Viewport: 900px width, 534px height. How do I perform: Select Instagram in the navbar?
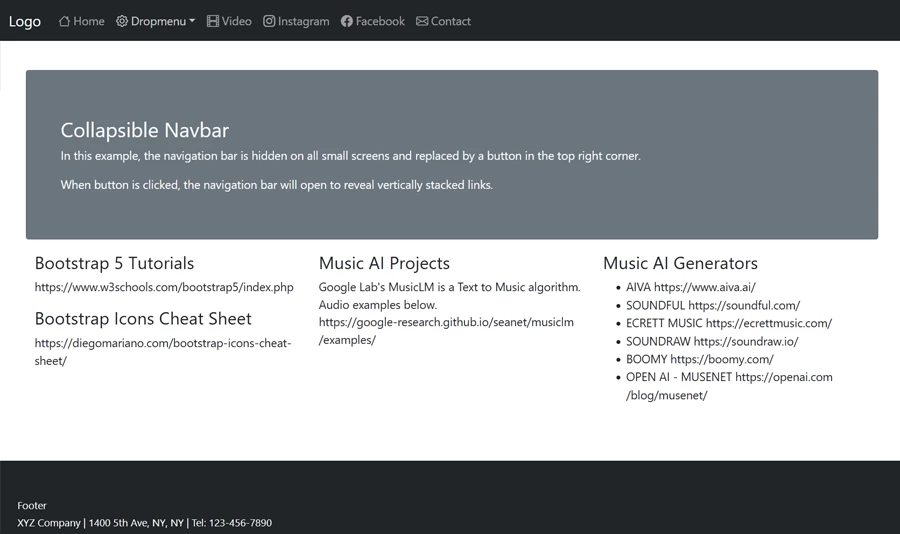click(x=297, y=21)
